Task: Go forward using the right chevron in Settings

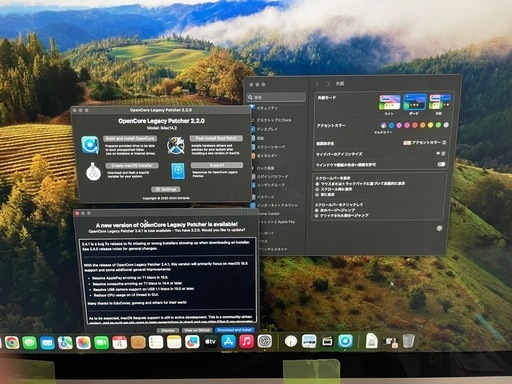Action: tap(328, 84)
